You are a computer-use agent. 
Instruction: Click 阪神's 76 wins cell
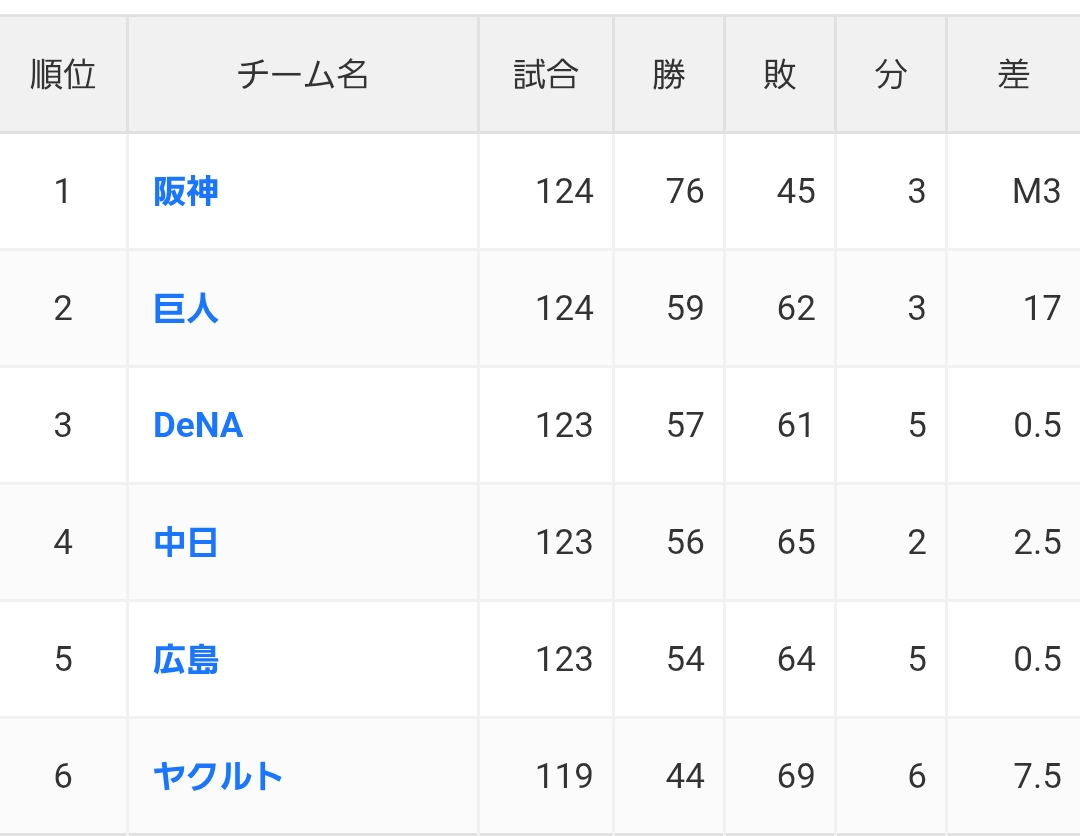click(685, 191)
